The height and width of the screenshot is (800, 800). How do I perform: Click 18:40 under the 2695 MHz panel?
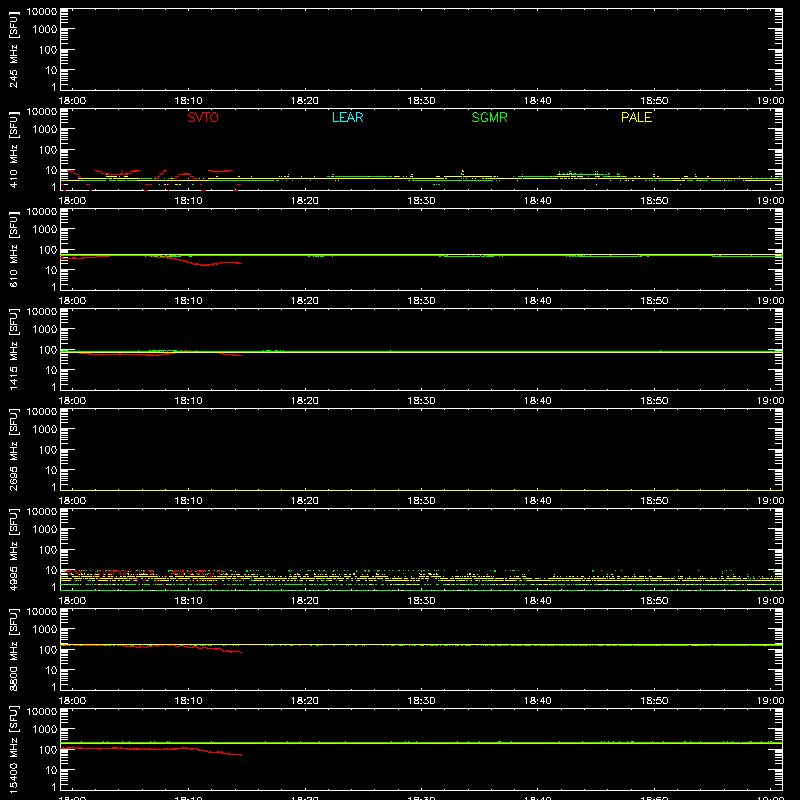pos(538,501)
